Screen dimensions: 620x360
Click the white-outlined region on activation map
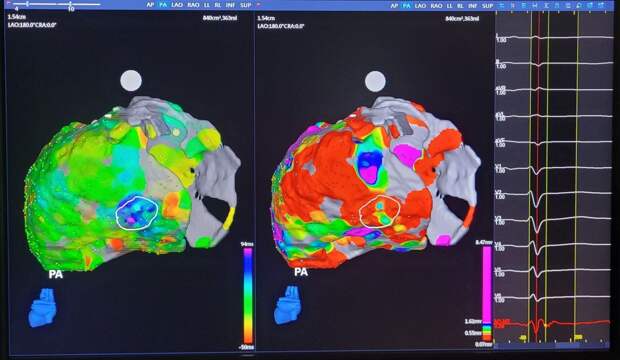click(x=137, y=213)
